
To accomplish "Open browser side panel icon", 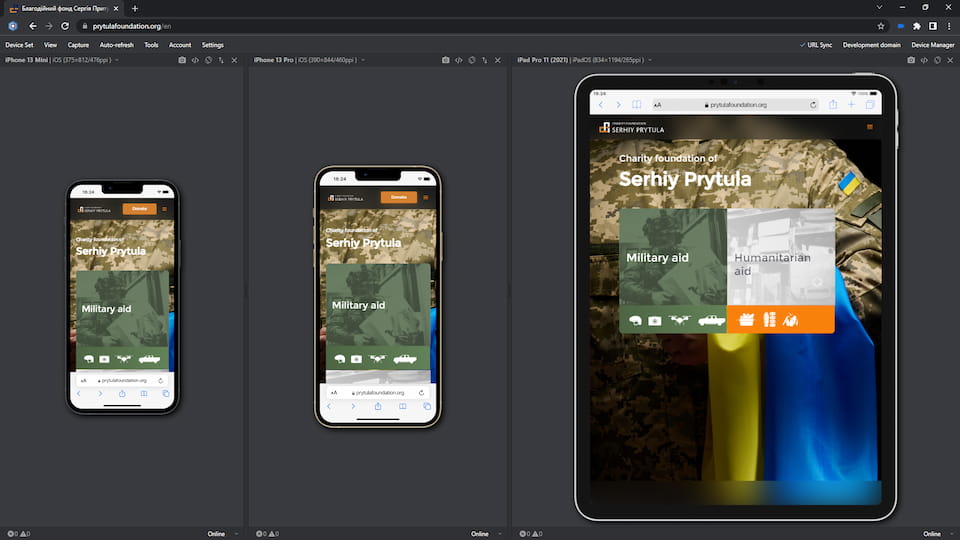I will coord(932,26).
